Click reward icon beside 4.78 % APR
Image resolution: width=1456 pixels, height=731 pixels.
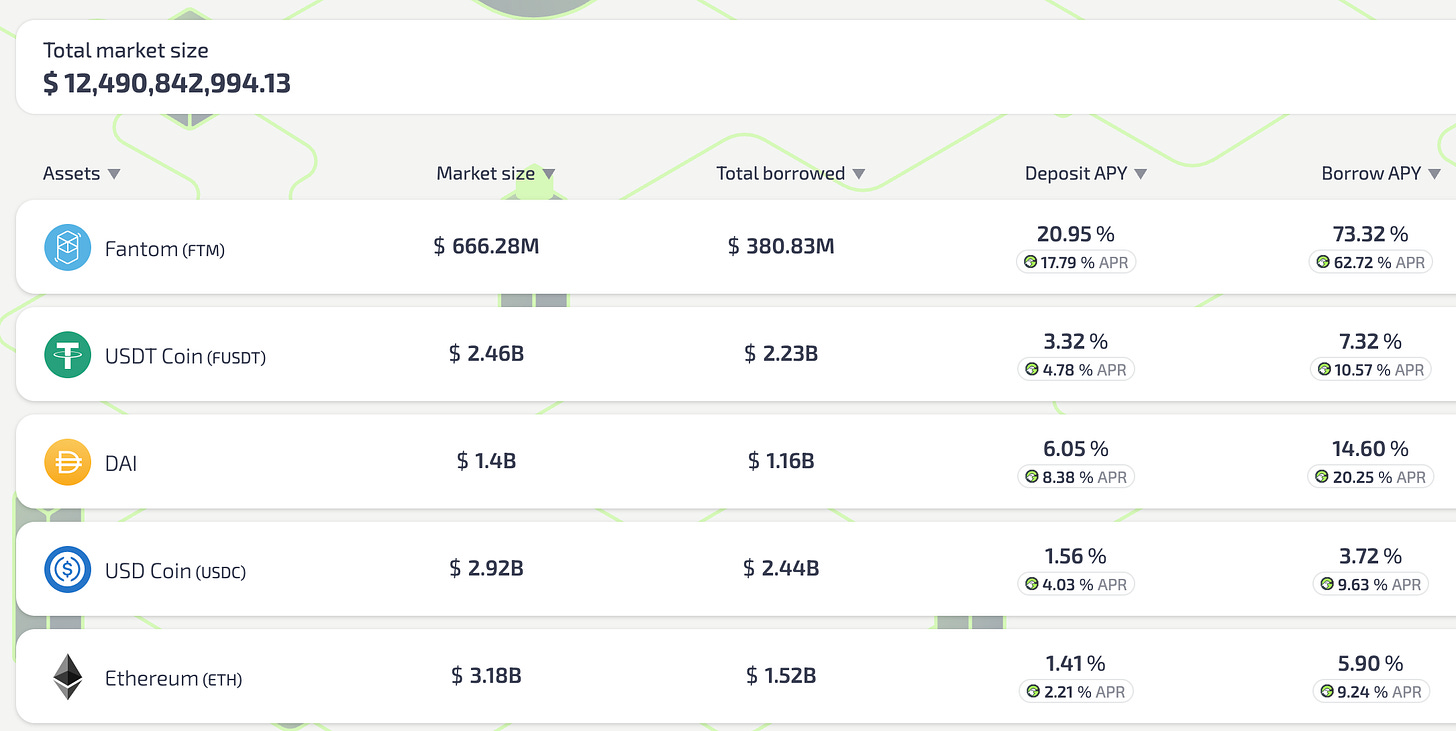coord(1033,370)
